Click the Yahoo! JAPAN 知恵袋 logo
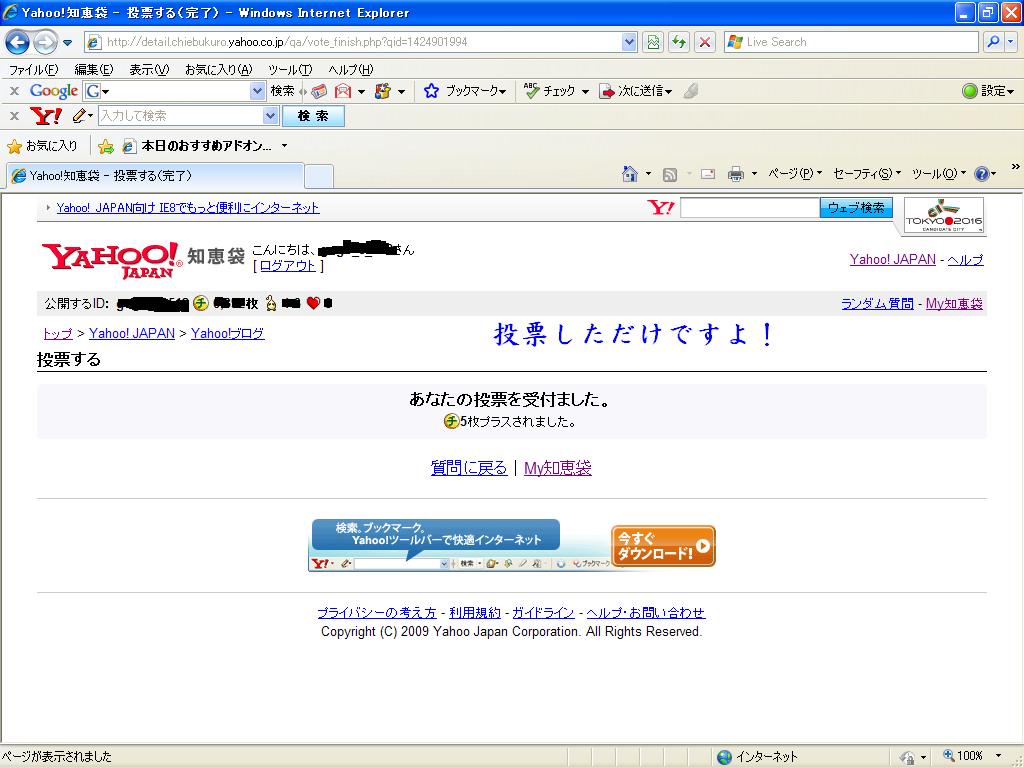This screenshot has width=1024, height=768. (142, 259)
